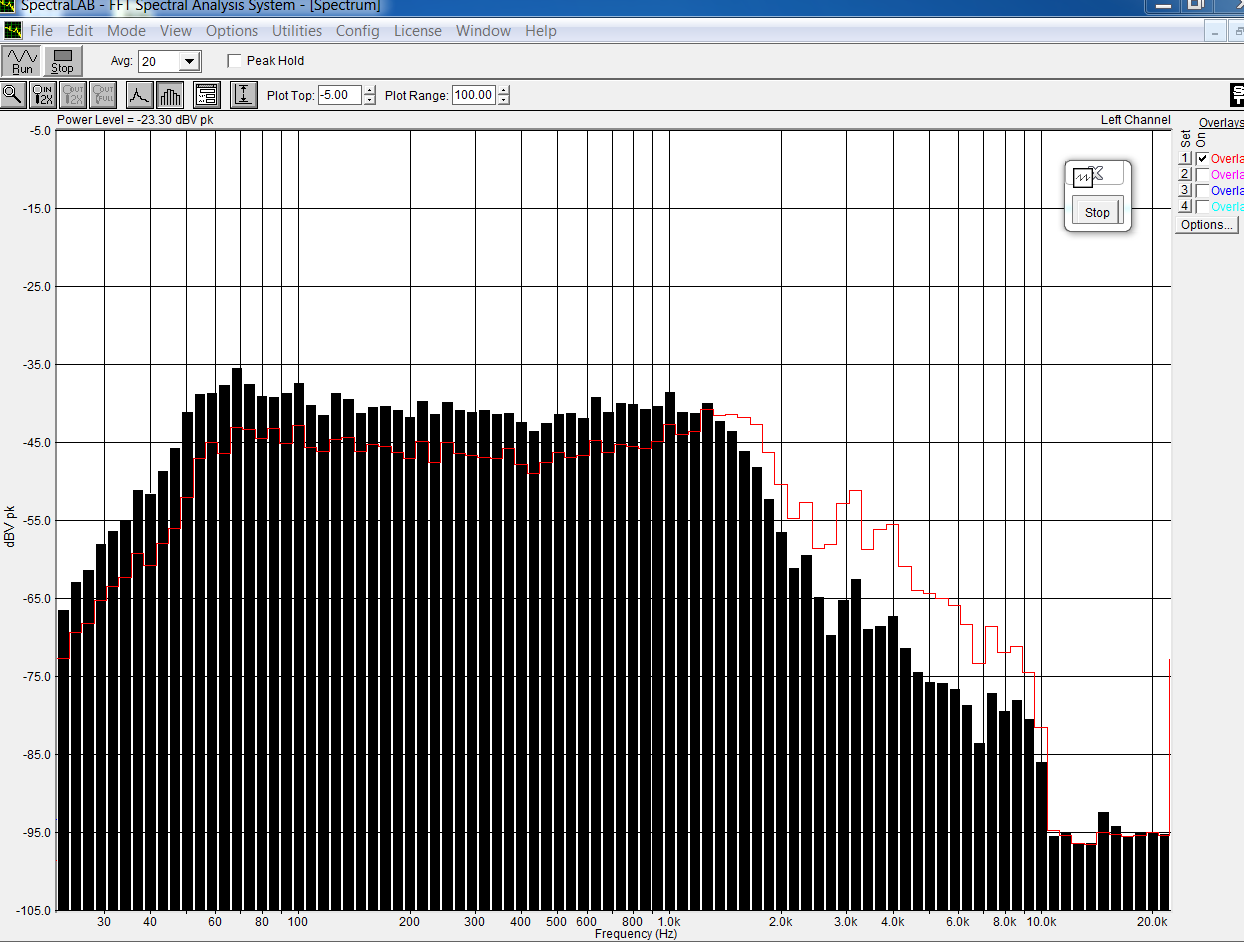
Task: Click Set overlay 2 button
Action: 1185,175
